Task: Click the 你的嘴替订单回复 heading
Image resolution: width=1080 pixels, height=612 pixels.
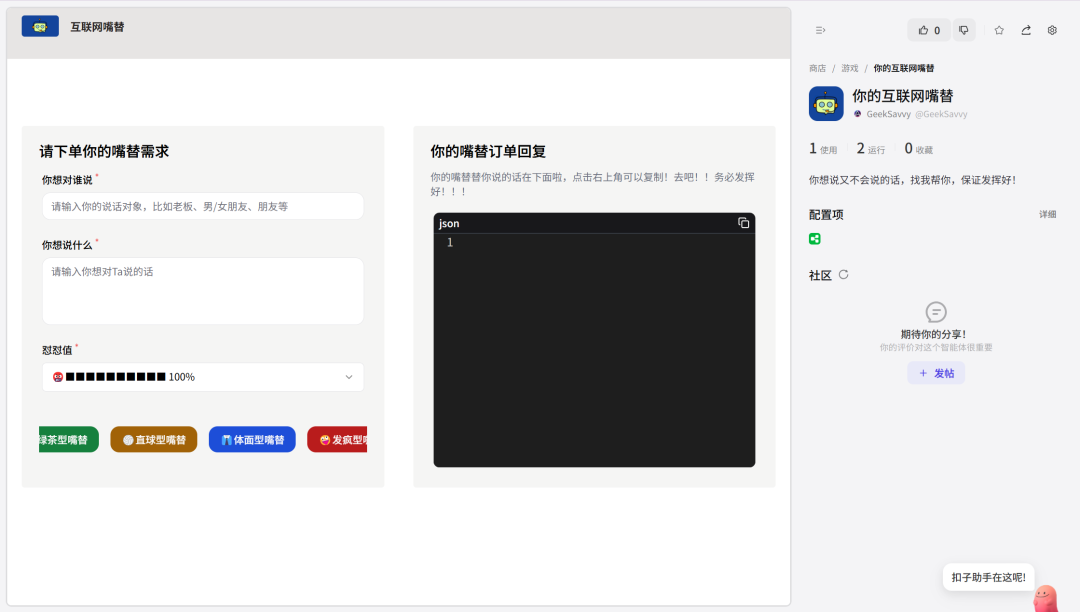Action: (488, 151)
